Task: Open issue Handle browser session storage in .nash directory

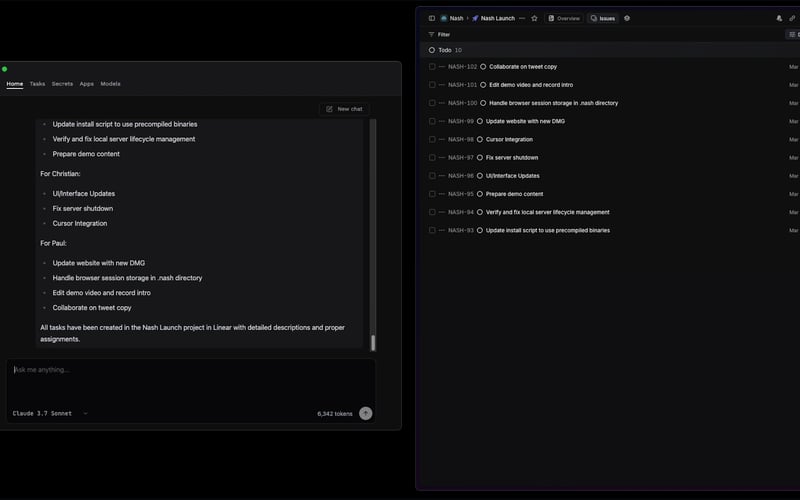Action: point(554,103)
